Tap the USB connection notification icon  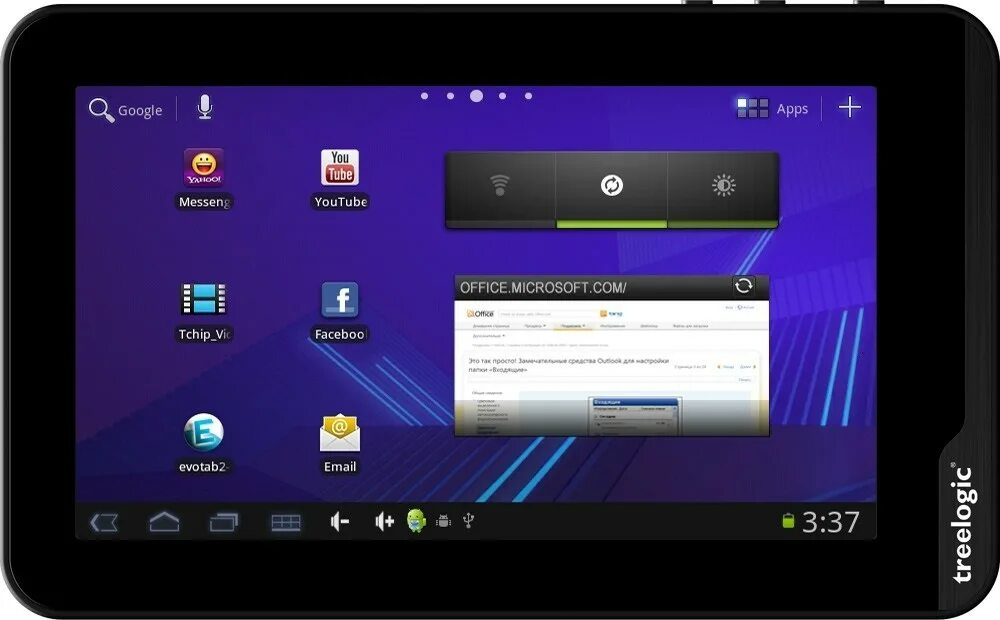(x=468, y=520)
